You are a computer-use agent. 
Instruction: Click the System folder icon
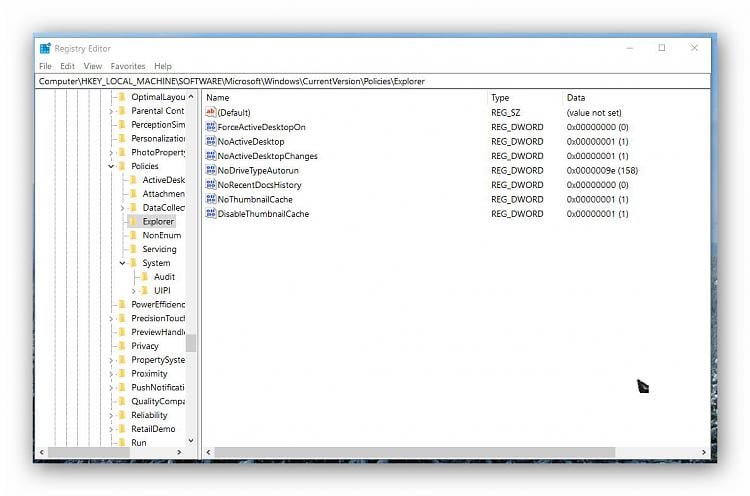[133, 263]
